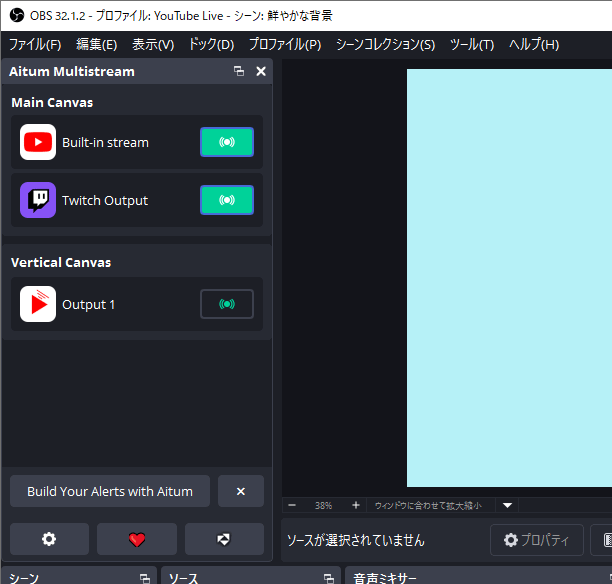This screenshot has height=584, width=612.
Task: Open the ファイル(F) menu
Action: coord(35,45)
